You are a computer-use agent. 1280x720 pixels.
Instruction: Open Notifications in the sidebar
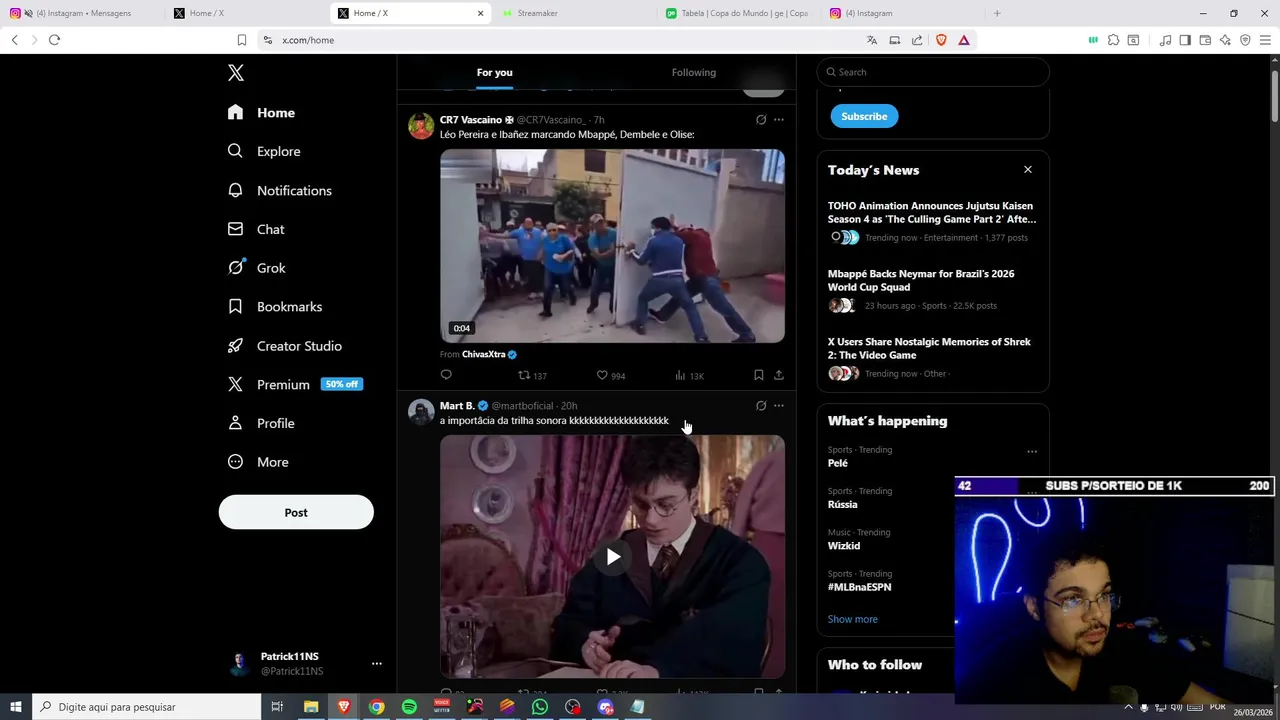point(279,190)
